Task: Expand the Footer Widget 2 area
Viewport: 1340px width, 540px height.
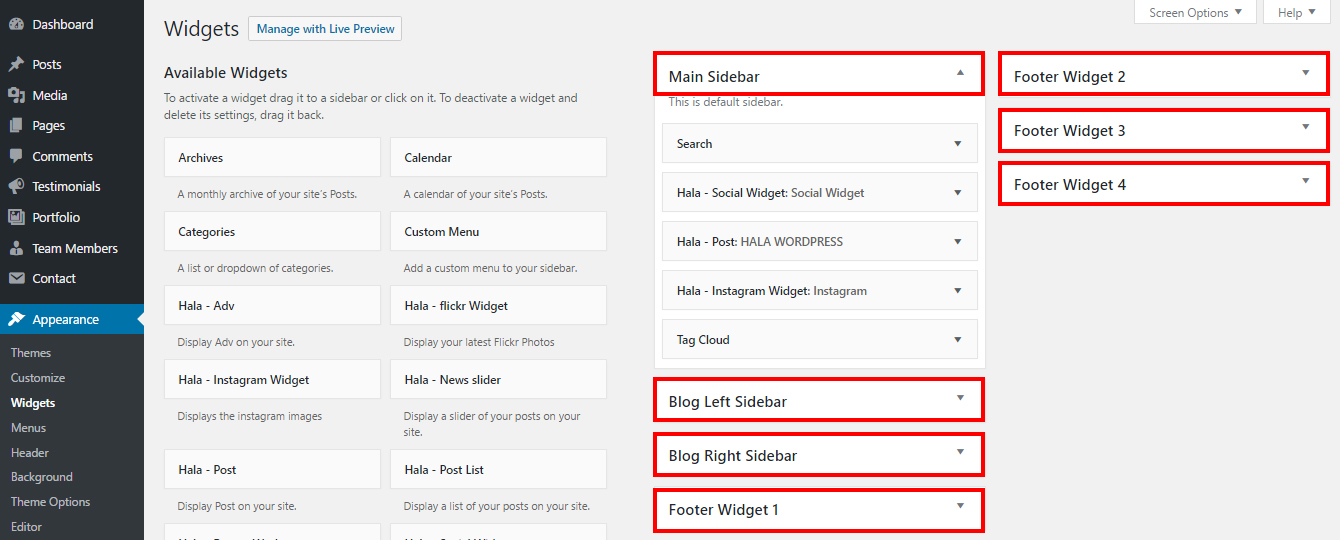Action: click(1305, 73)
